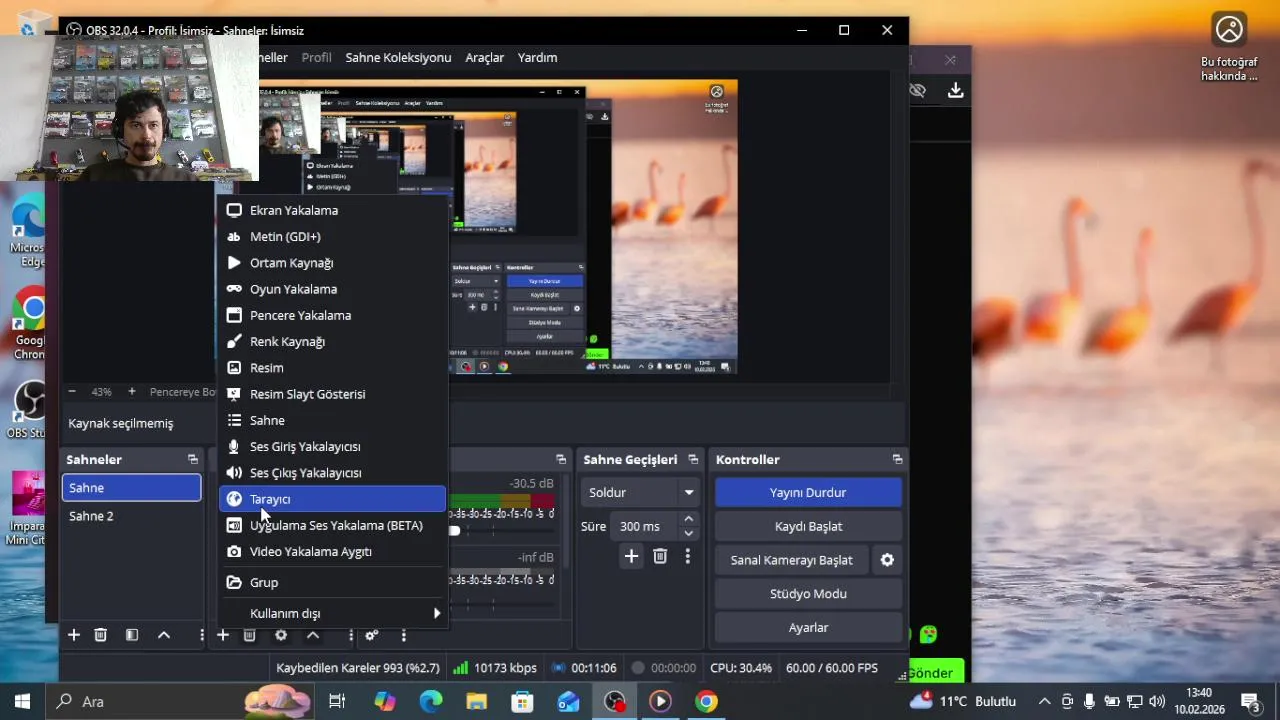1280x720 pixels.
Task: Increase transition Süre with up arrow
Action: coord(688,519)
